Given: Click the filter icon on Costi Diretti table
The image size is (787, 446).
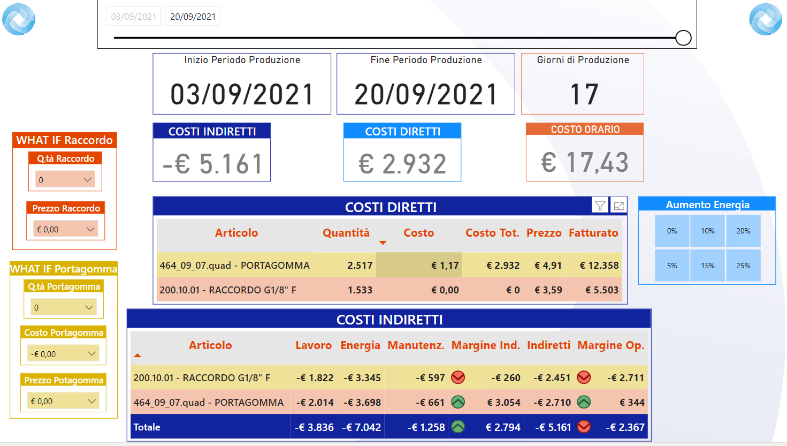Looking at the screenshot, I should coord(600,205).
